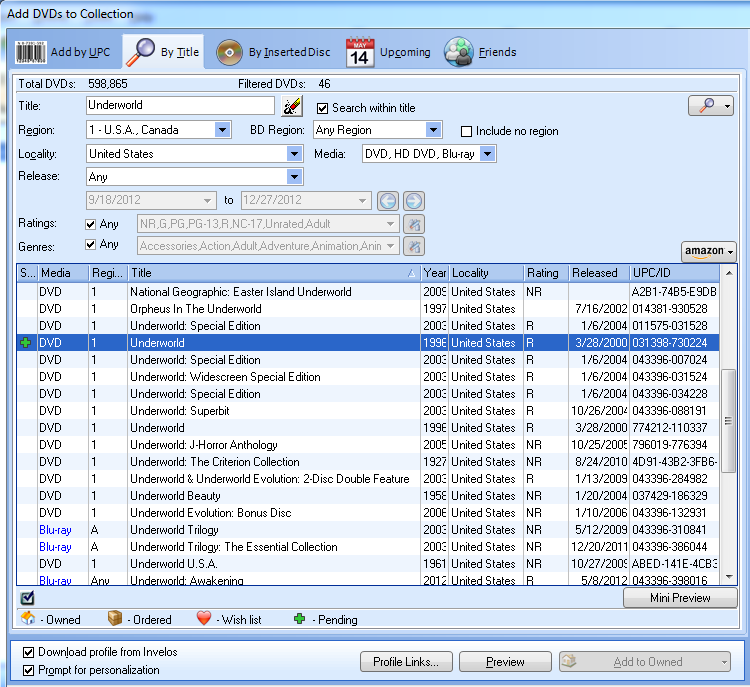Viewport: 750px width, 687px height.
Task: Expand the Ratings list dropdown
Action: 390,223
